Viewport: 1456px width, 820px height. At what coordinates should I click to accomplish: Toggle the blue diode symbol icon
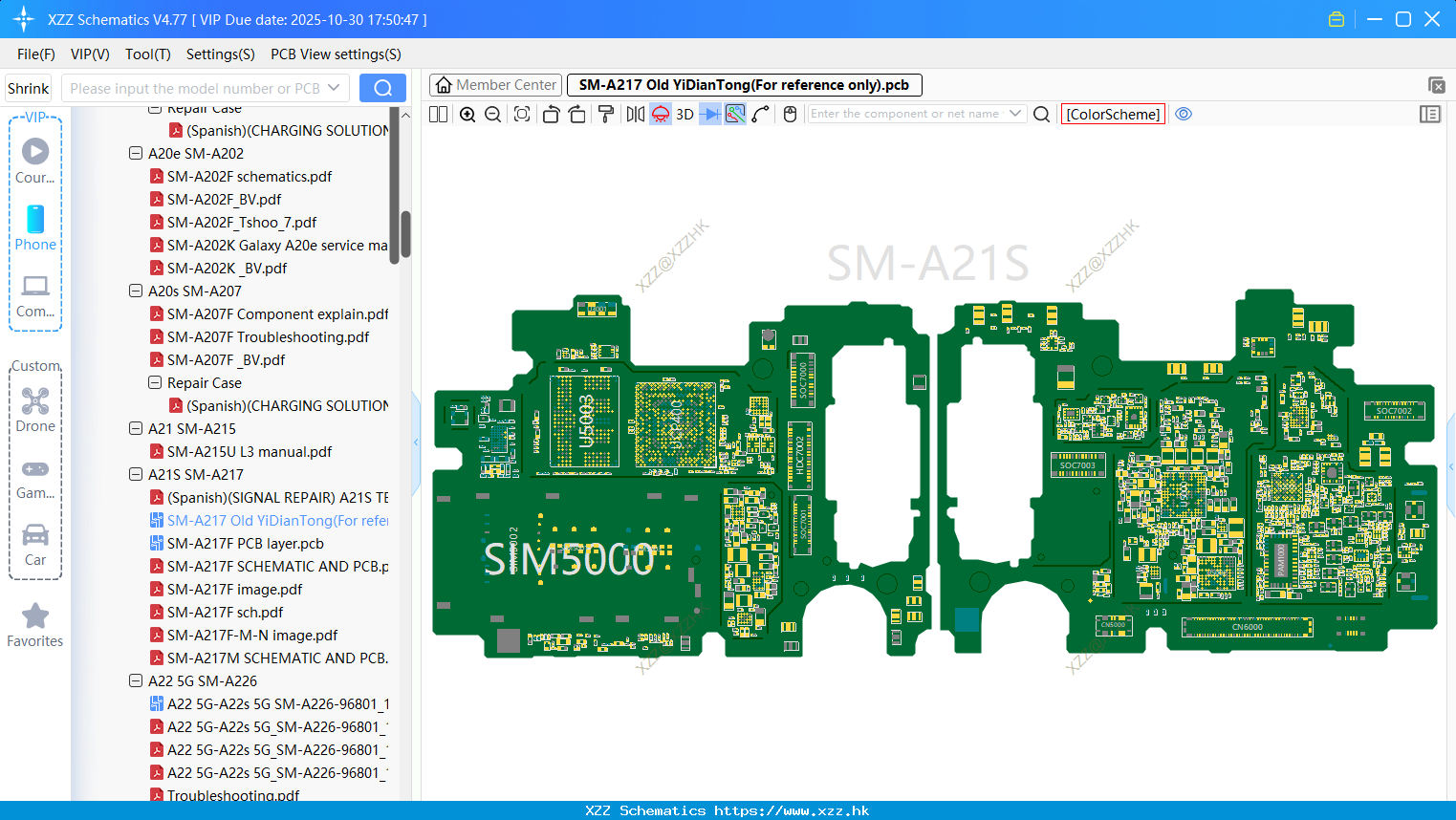(x=710, y=114)
